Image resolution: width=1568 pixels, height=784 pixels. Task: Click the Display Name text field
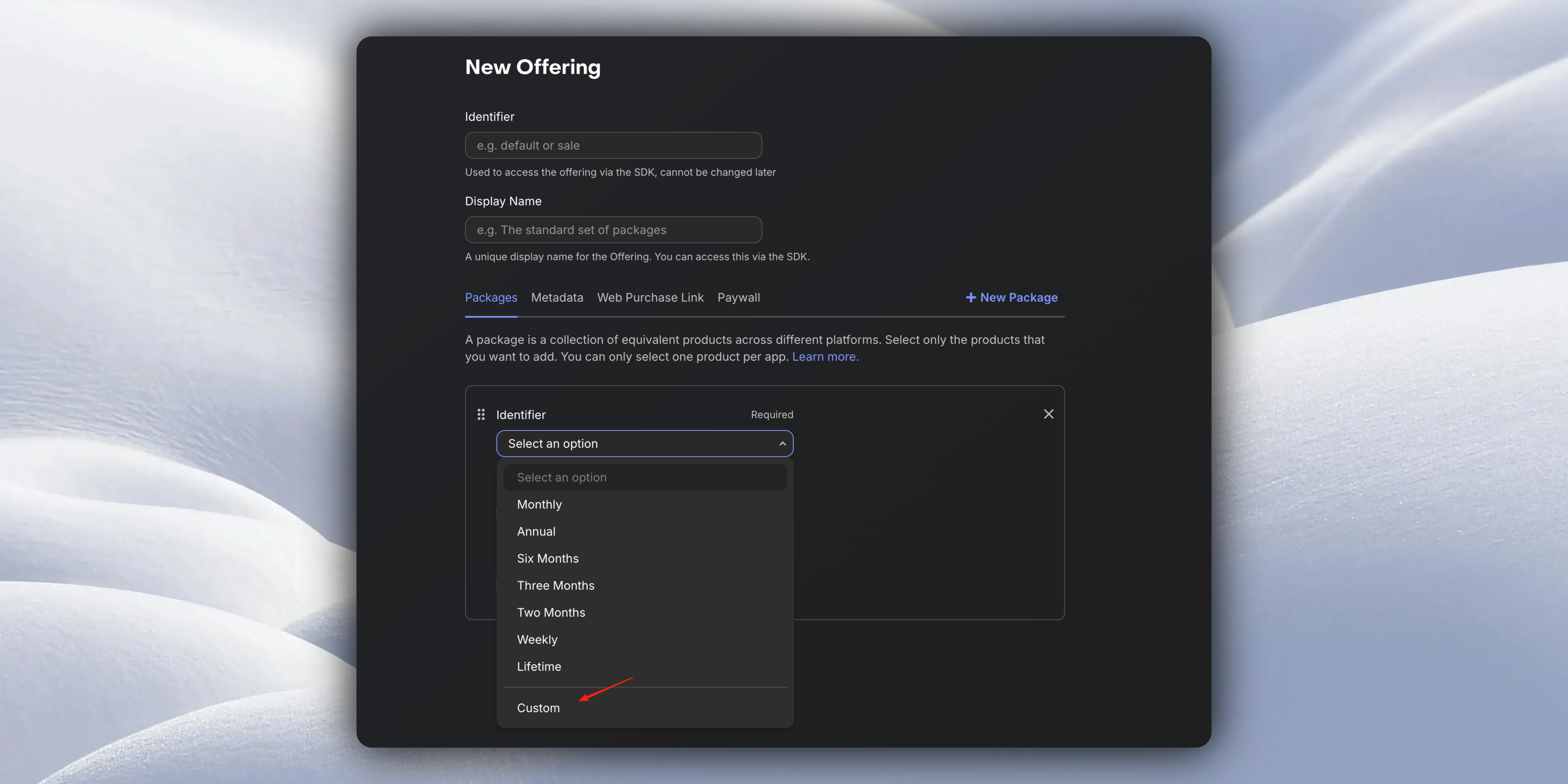(x=613, y=229)
